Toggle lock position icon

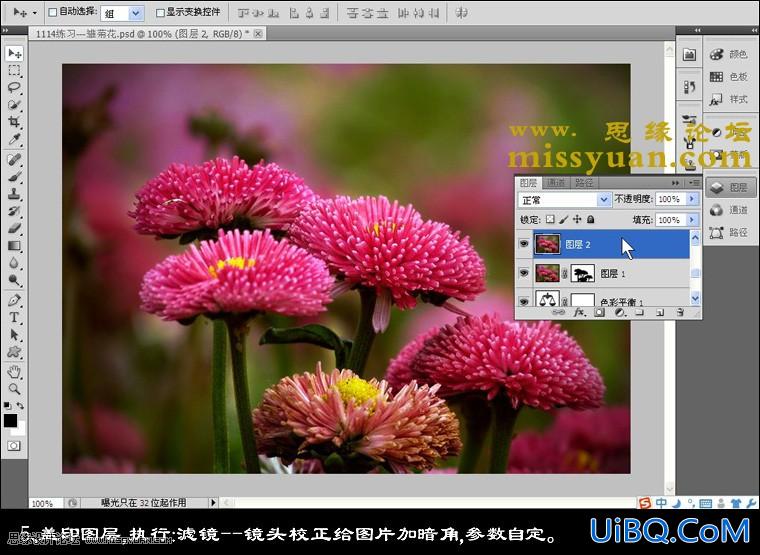coord(577,220)
